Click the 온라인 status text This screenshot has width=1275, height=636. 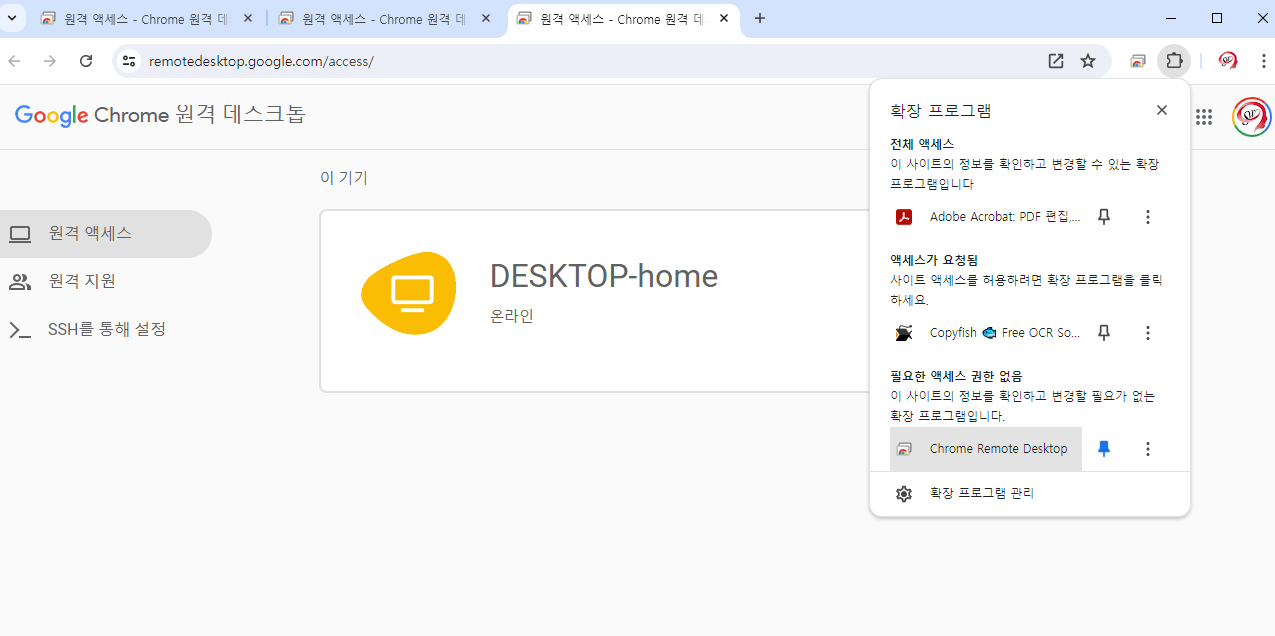(x=512, y=316)
